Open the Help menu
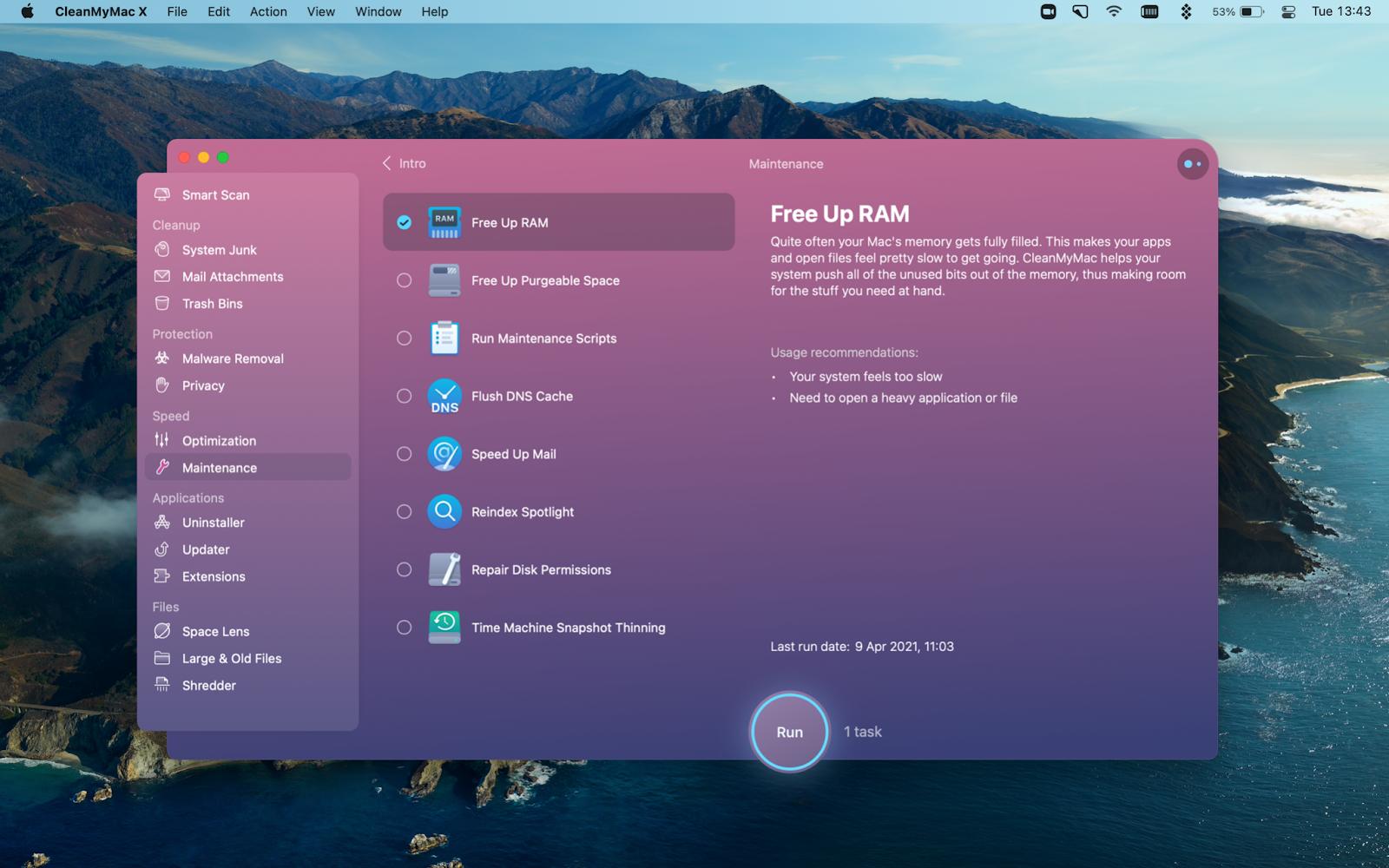This screenshot has width=1389, height=868. [x=435, y=11]
